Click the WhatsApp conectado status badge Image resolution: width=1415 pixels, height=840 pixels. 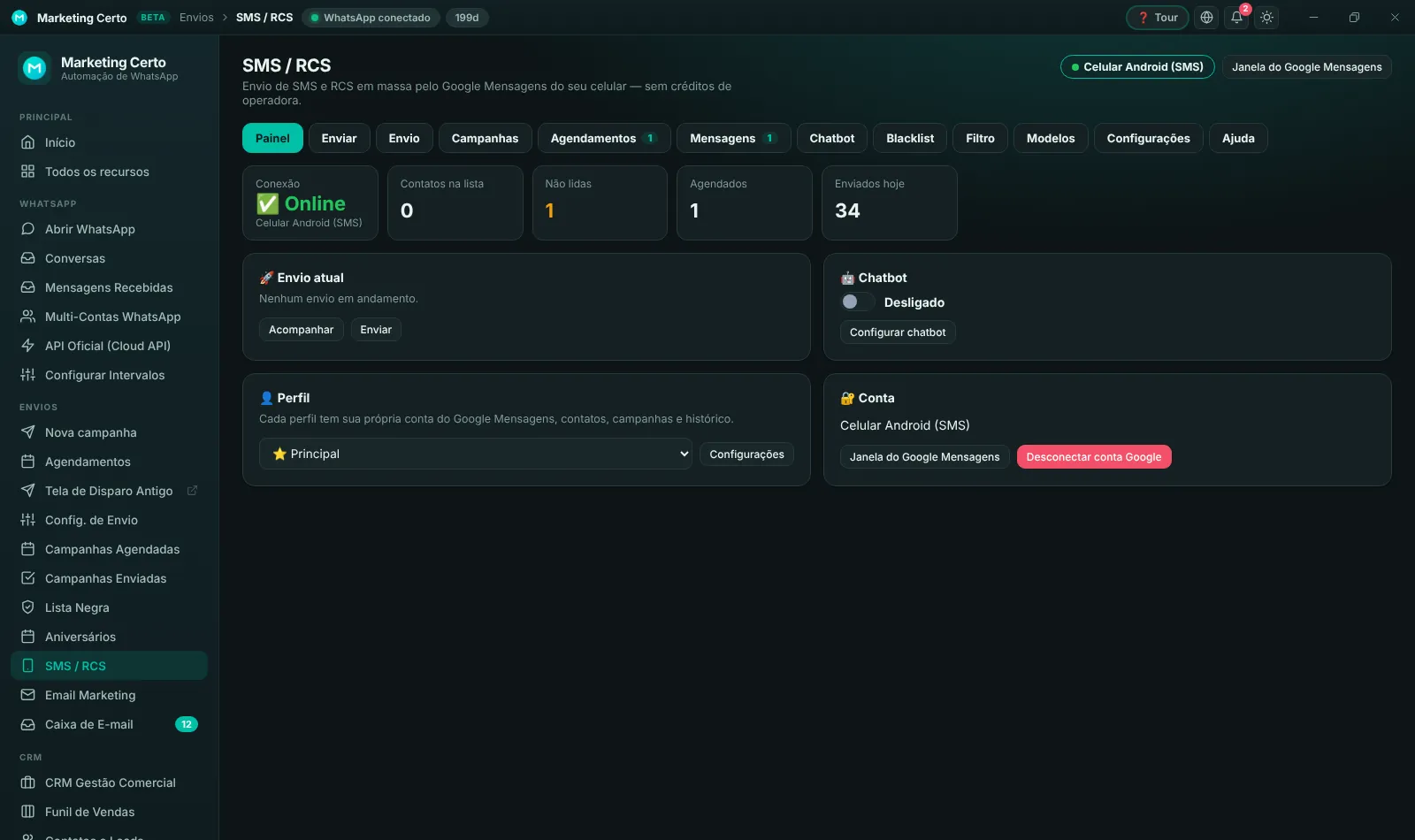pyautogui.click(x=371, y=18)
